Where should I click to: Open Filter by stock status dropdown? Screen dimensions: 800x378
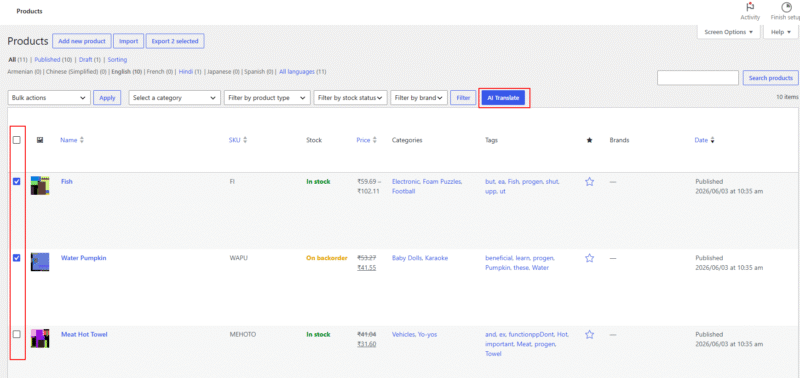pyautogui.click(x=351, y=98)
